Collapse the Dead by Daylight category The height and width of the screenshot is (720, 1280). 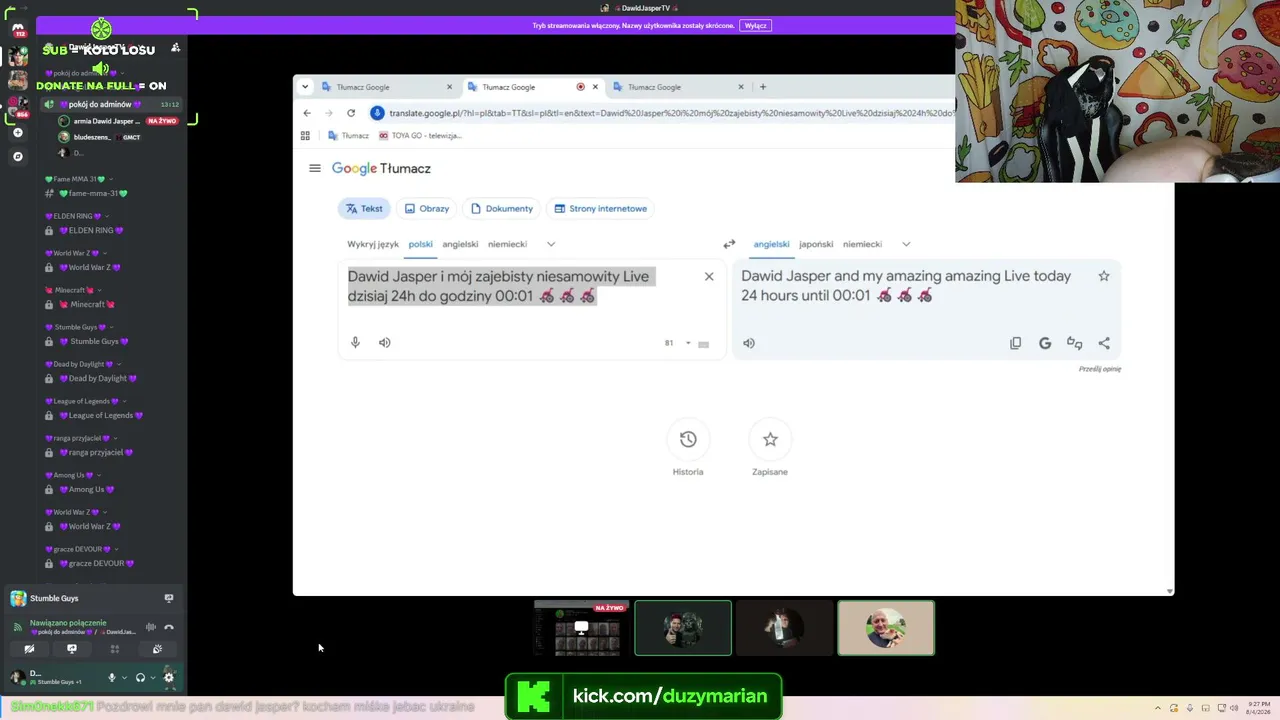(x=83, y=364)
